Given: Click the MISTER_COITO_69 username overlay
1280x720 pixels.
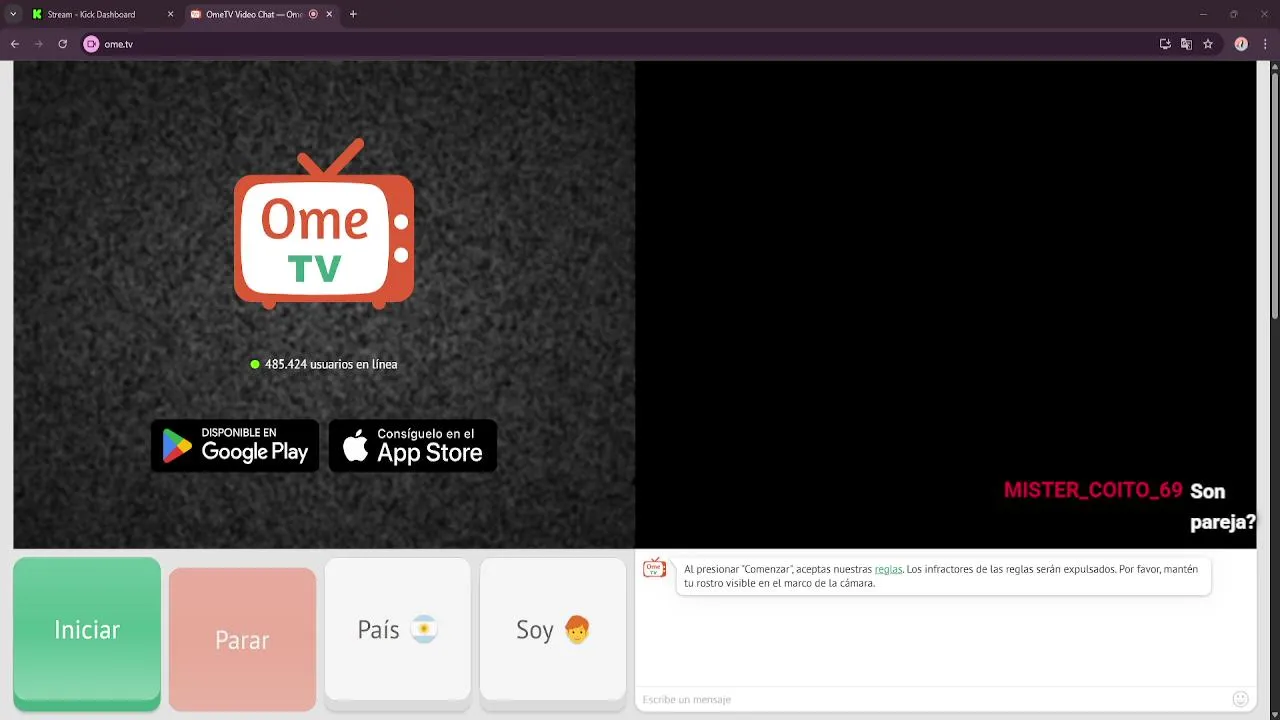Looking at the screenshot, I should (1093, 491).
